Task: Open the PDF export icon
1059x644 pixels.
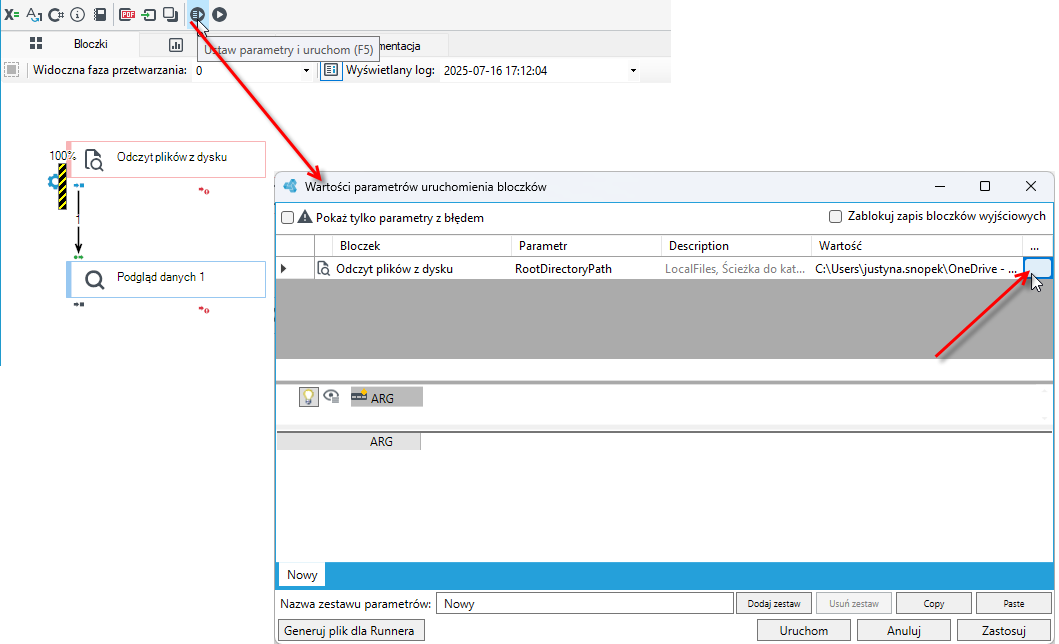Action: point(126,14)
